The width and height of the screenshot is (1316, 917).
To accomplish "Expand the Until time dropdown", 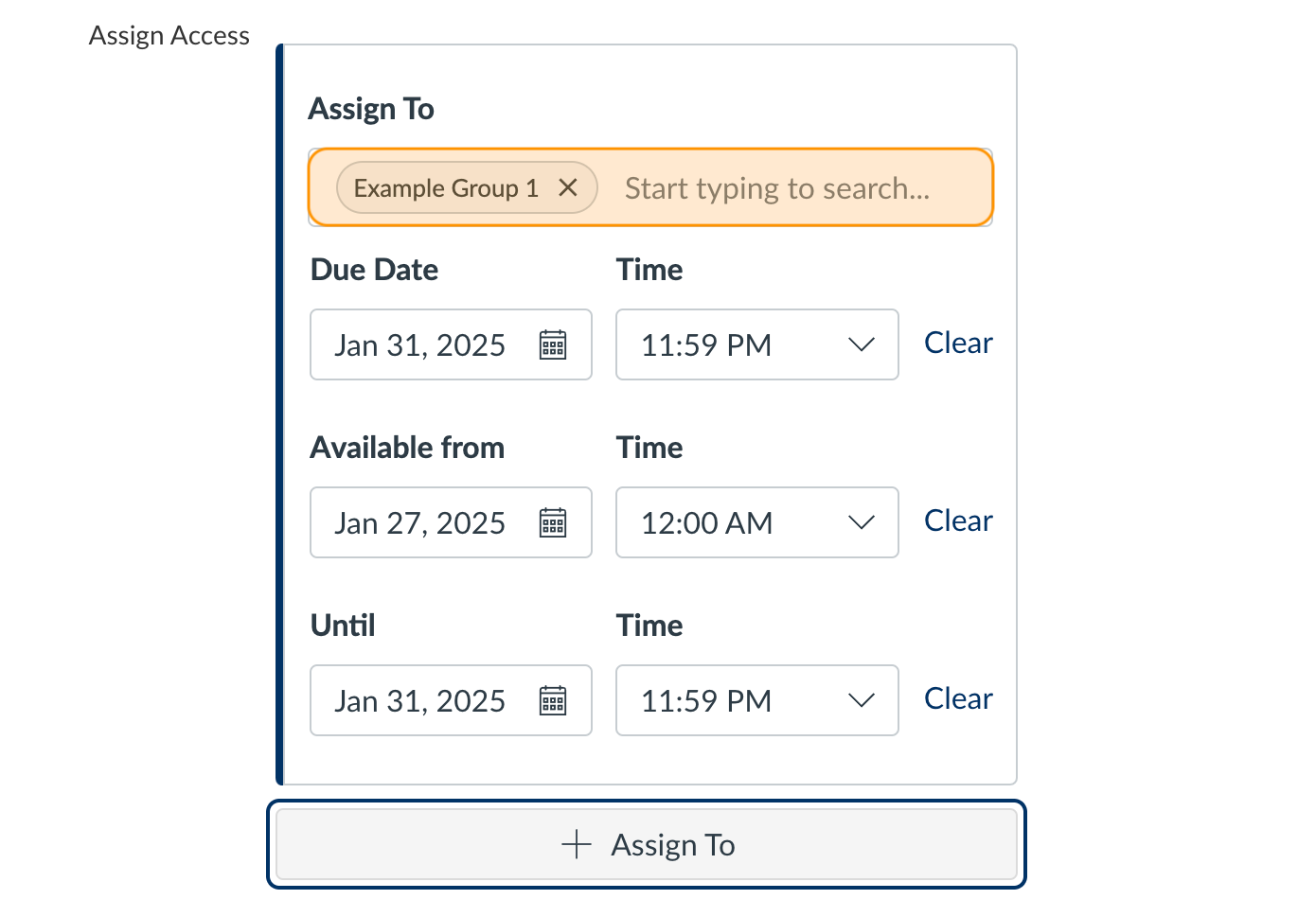I will click(x=862, y=700).
